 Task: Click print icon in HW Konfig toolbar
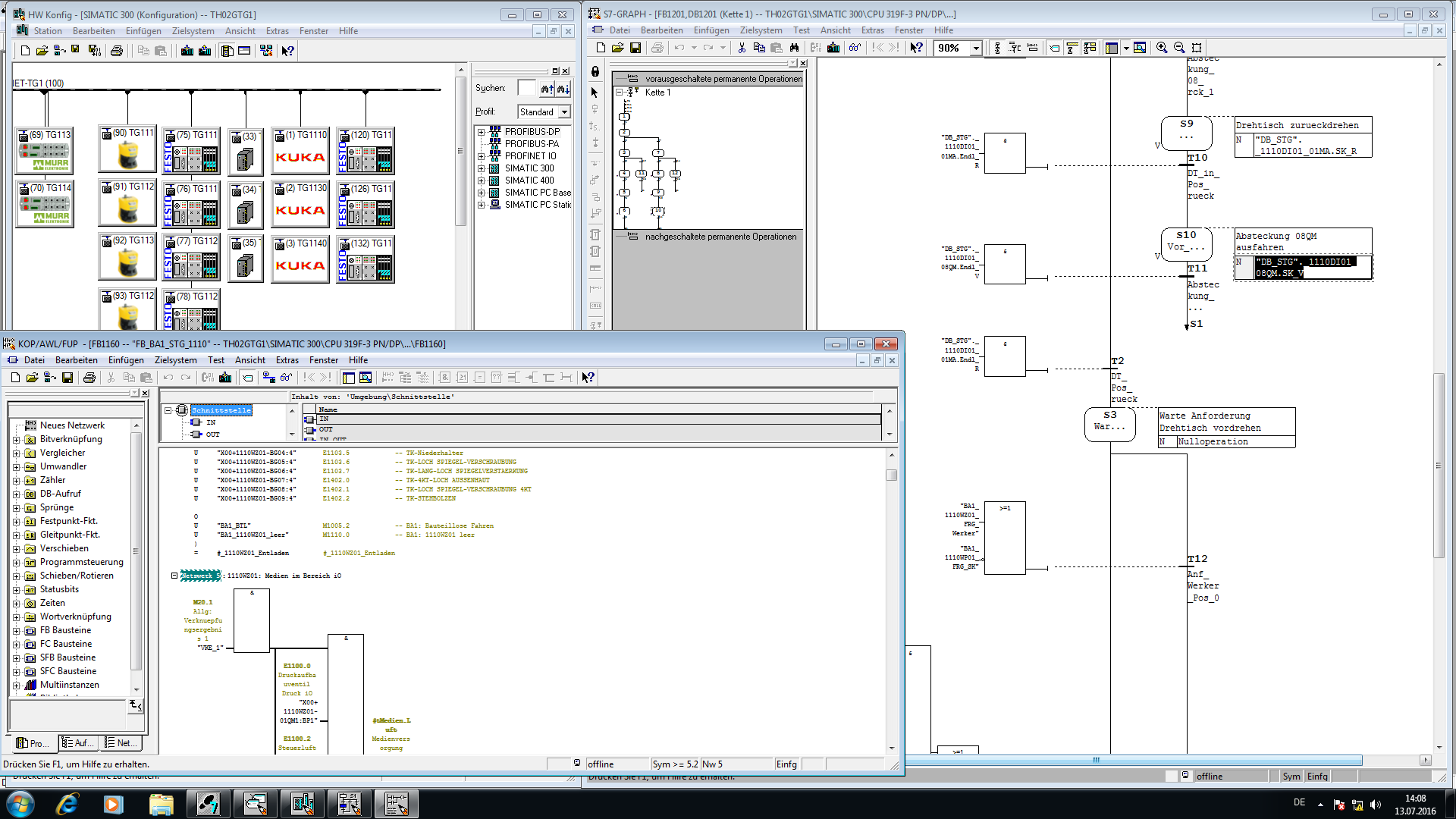pyautogui.click(x=116, y=51)
